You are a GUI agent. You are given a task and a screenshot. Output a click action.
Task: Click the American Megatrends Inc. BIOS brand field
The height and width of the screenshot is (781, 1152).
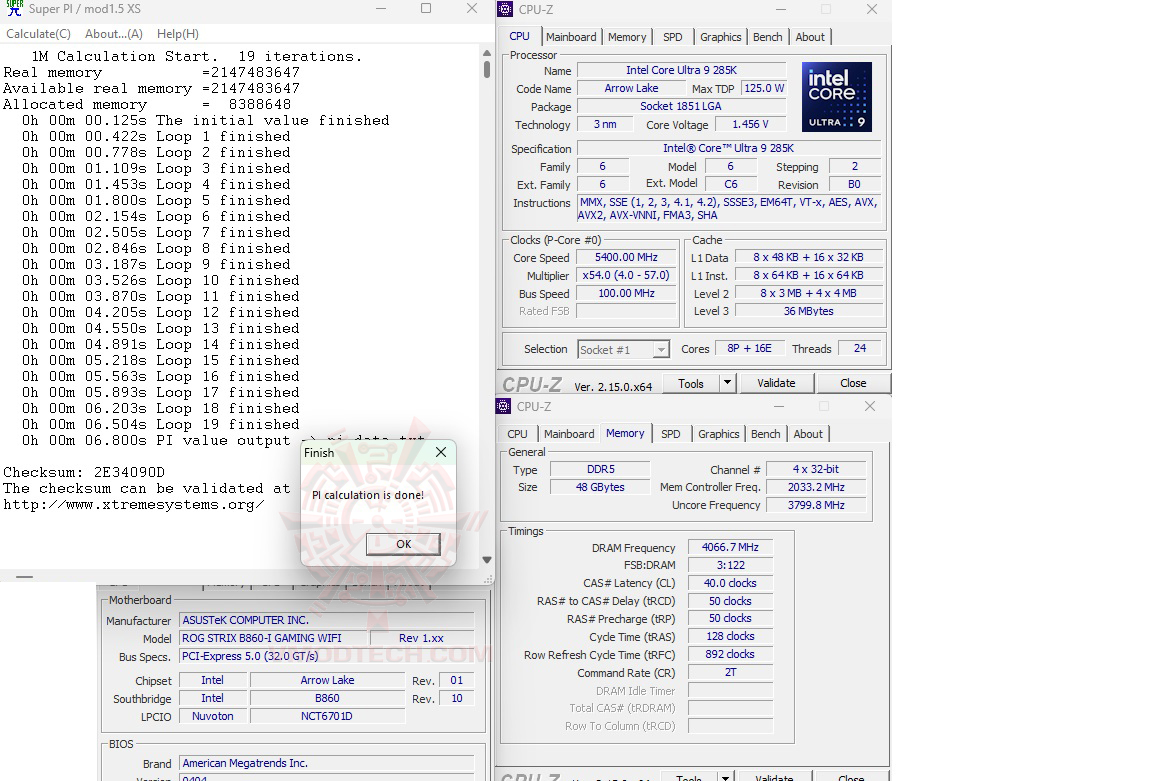coord(327,763)
